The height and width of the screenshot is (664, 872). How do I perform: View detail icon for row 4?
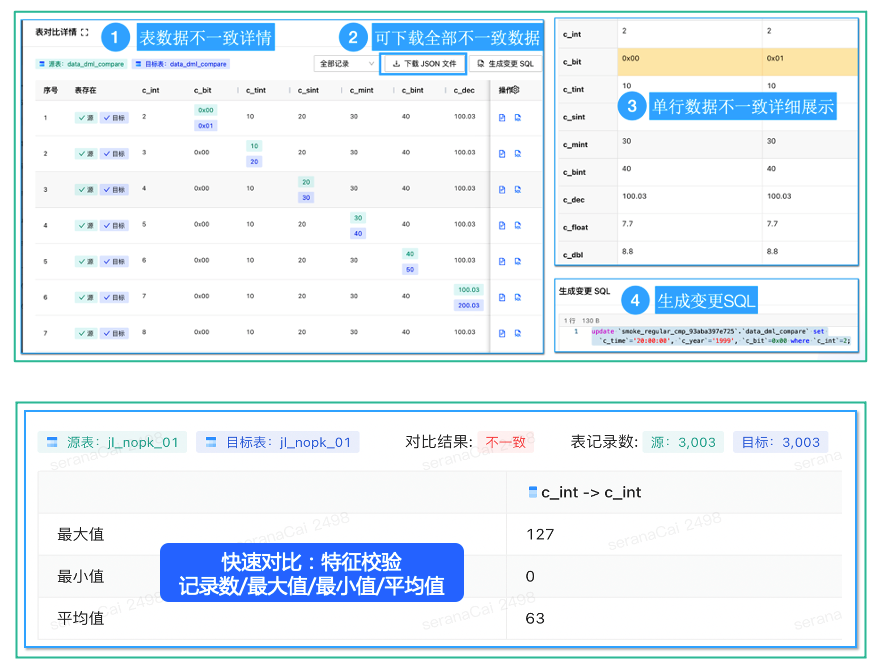(502, 225)
